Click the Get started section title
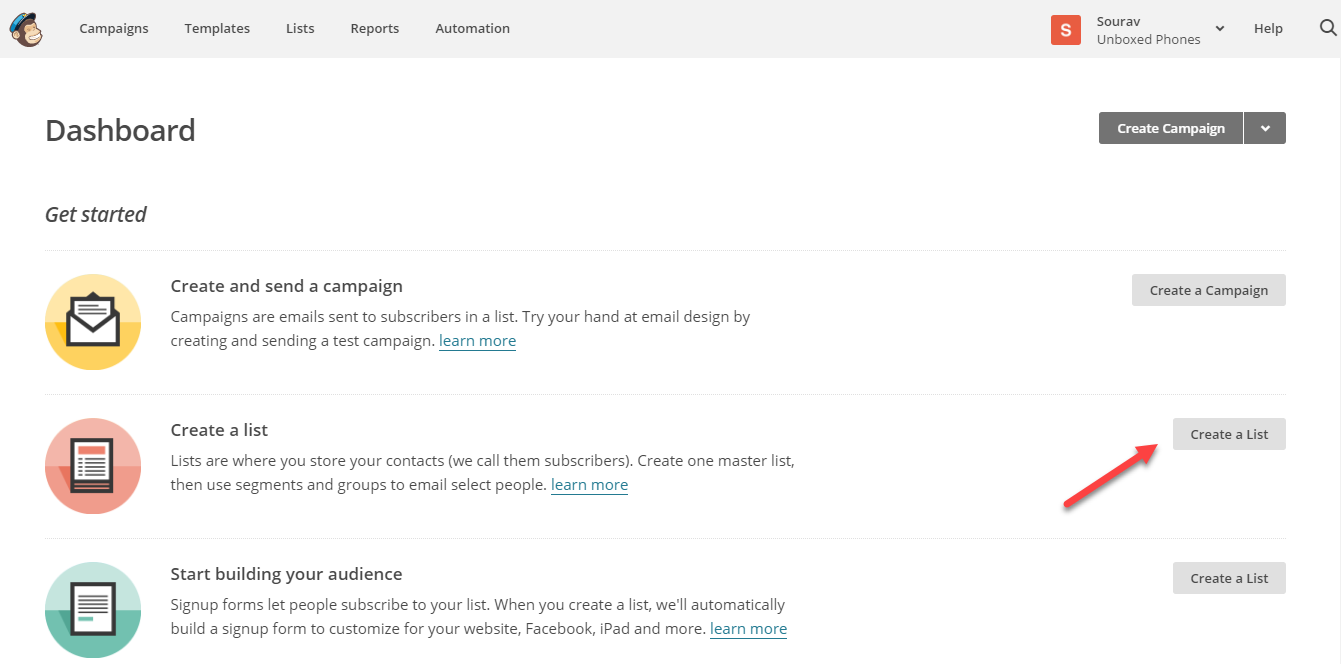The image size is (1341, 664). (96, 214)
